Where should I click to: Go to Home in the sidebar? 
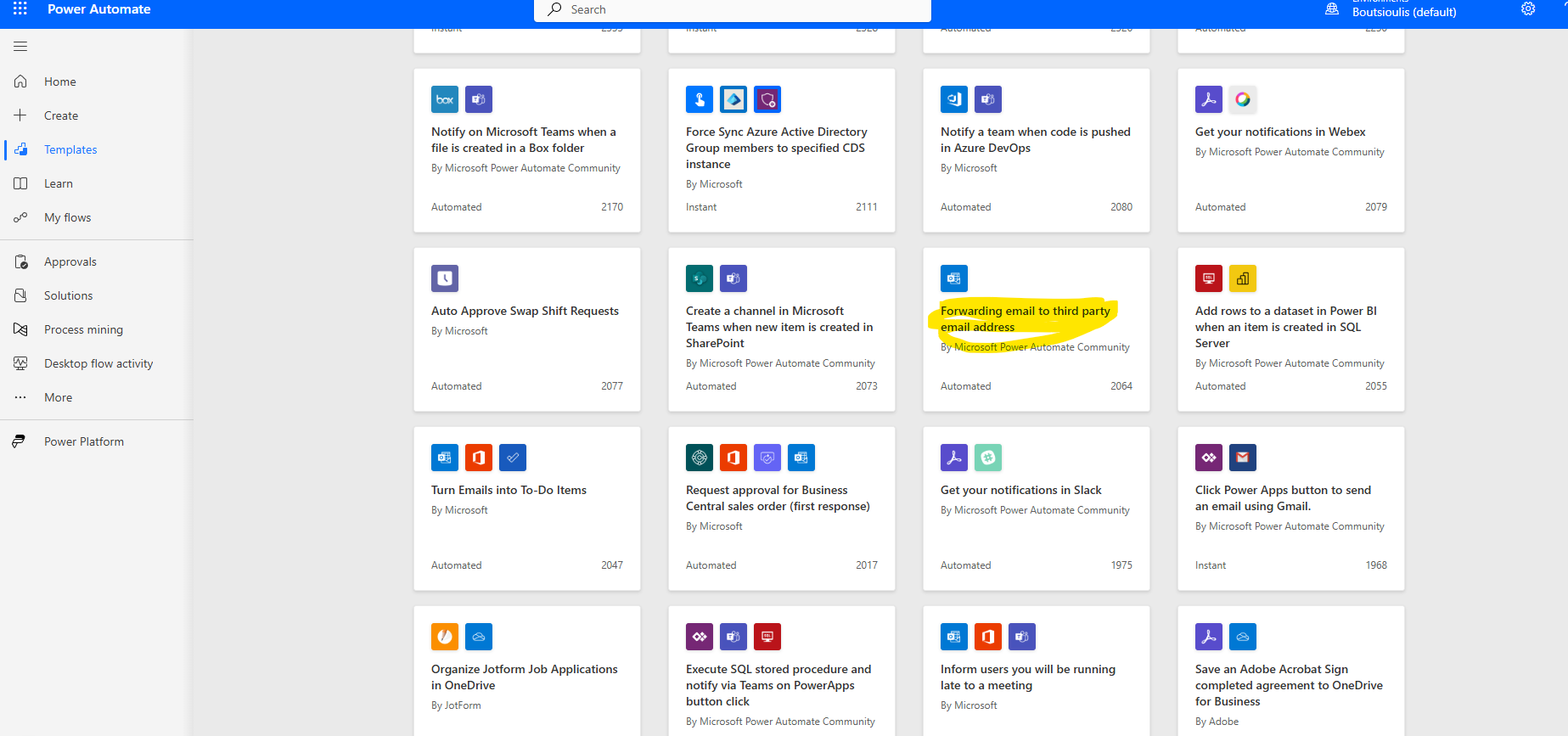pyautogui.click(x=60, y=81)
